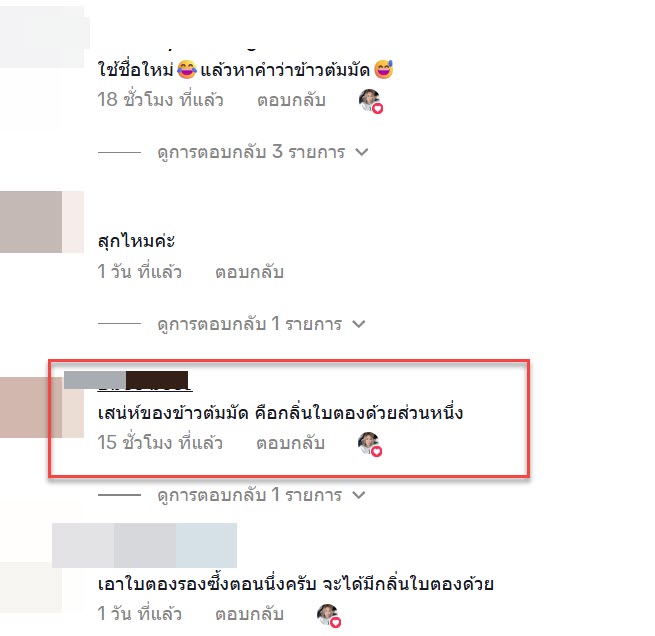Click creator-liked avatar badge on 15 ชั่วโมง comment
The height and width of the screenshot is (636, 655).
click(x=370, y=444)
